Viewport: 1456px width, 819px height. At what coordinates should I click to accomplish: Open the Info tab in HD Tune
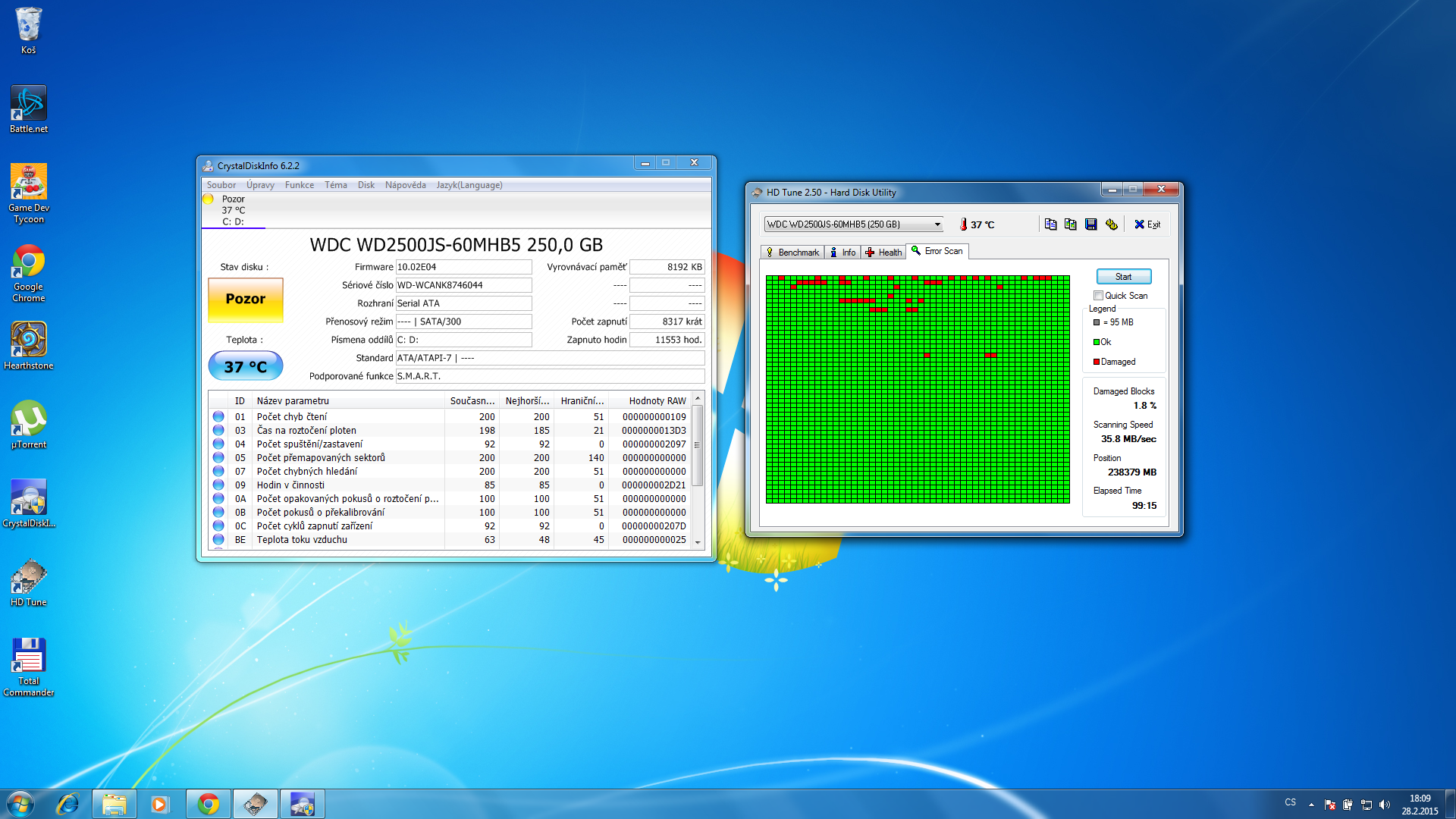coord(843,253)
